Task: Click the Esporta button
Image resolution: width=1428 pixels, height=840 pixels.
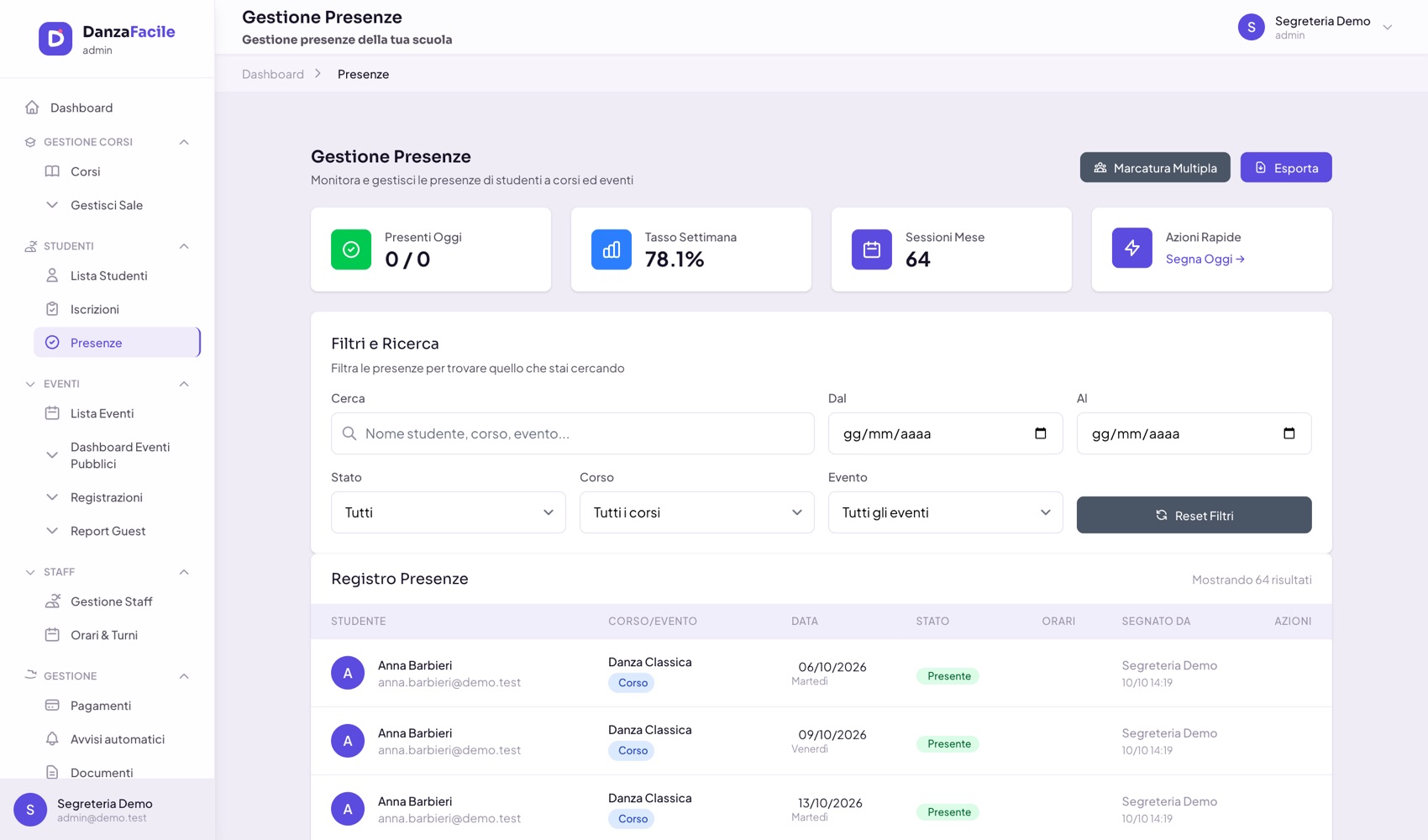Action: [x=1286, y=167]
